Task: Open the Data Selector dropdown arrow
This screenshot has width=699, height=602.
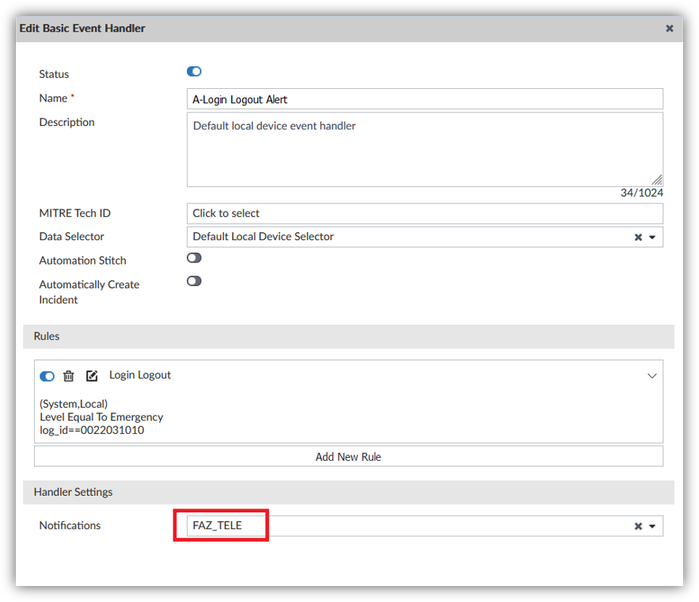Action: tap(652, 237)
